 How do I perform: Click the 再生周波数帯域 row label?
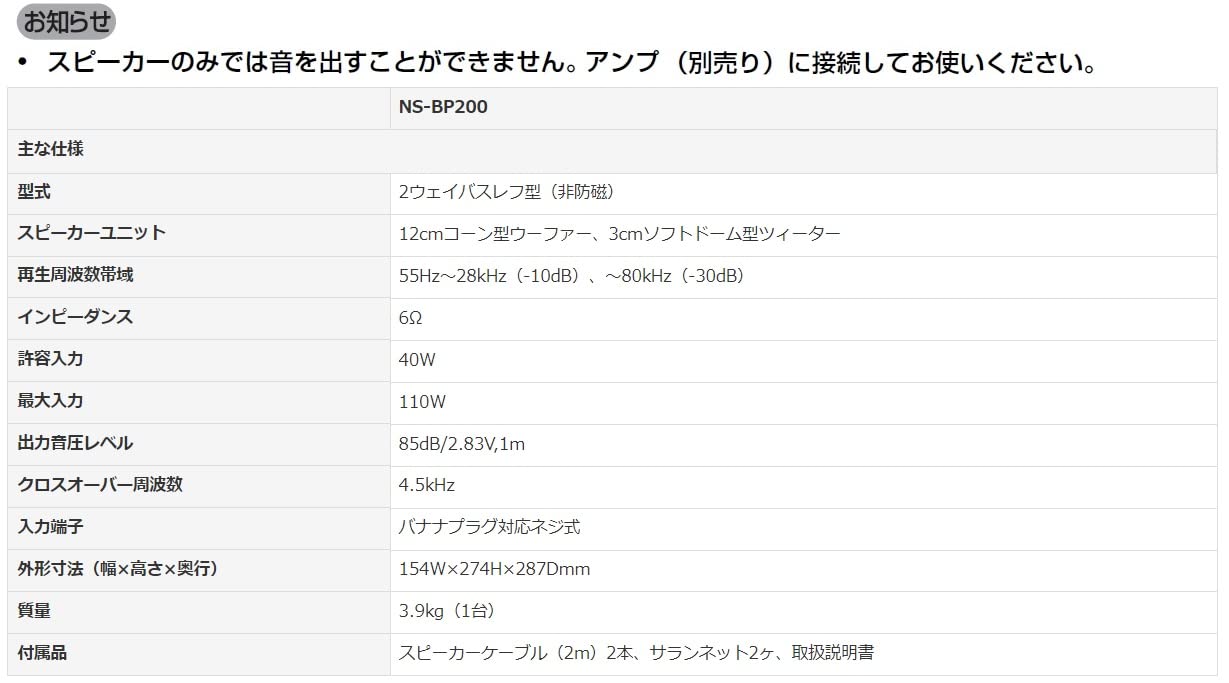click(76, 275)
